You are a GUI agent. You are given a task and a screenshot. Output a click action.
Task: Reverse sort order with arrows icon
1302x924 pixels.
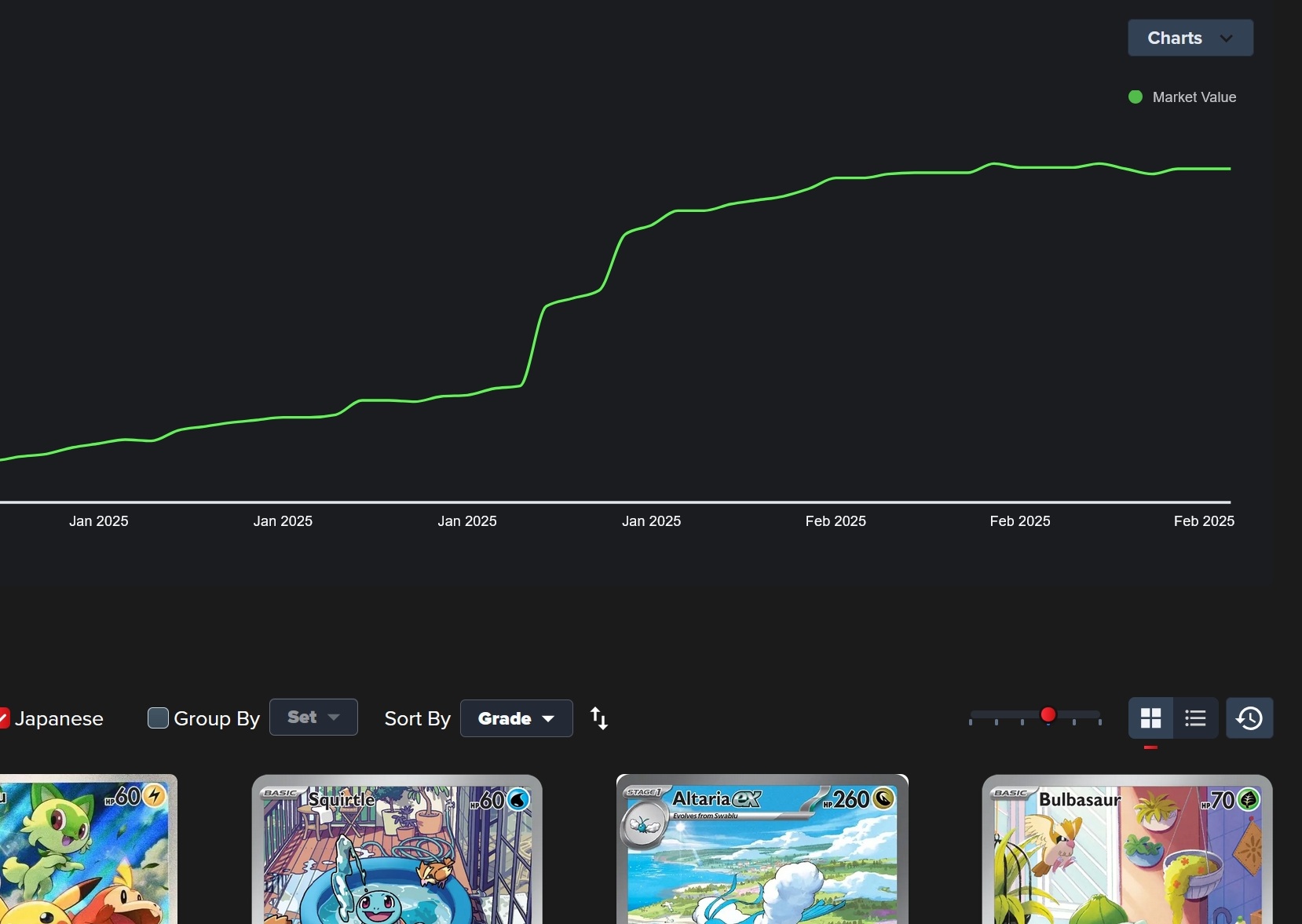[599, 718]
